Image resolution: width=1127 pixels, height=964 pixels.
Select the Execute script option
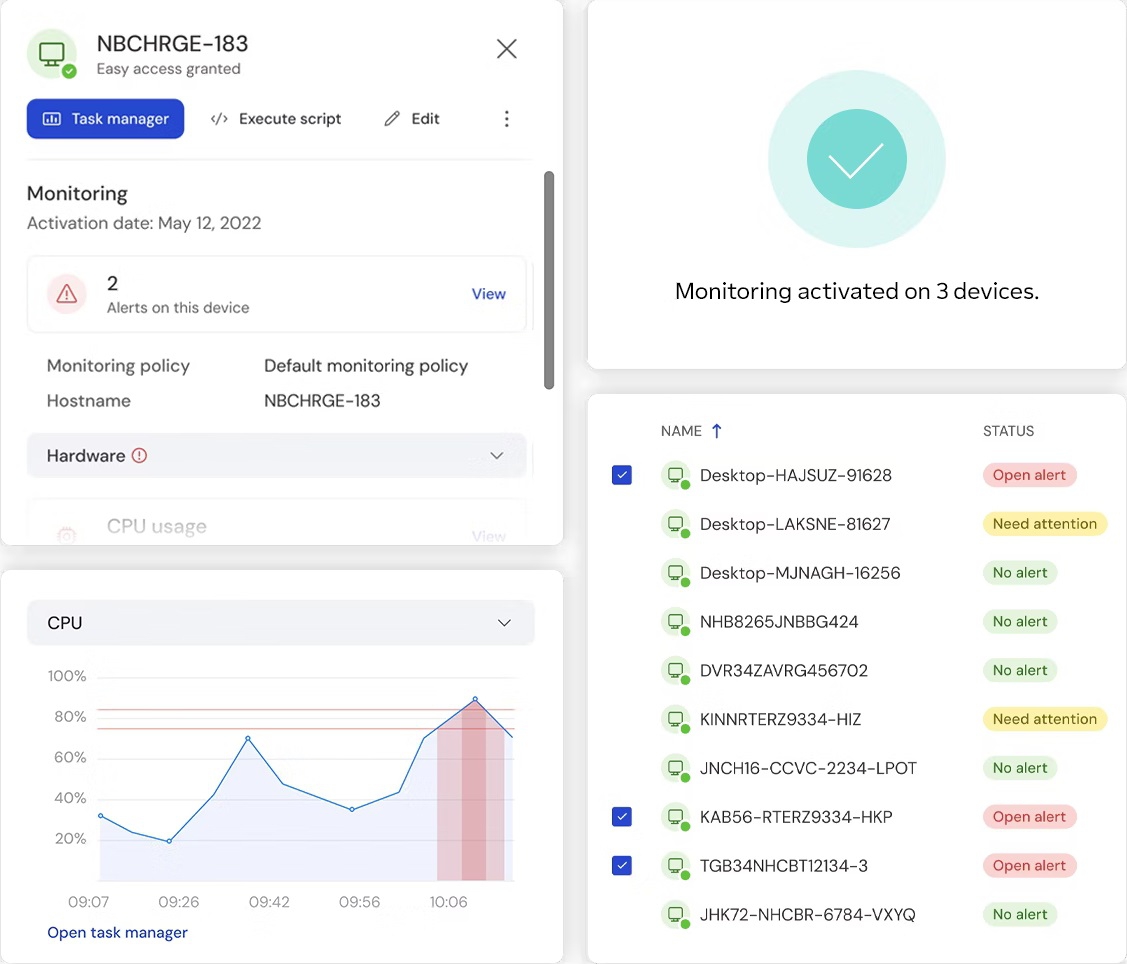pyautogui.click(x=276, y=119)
